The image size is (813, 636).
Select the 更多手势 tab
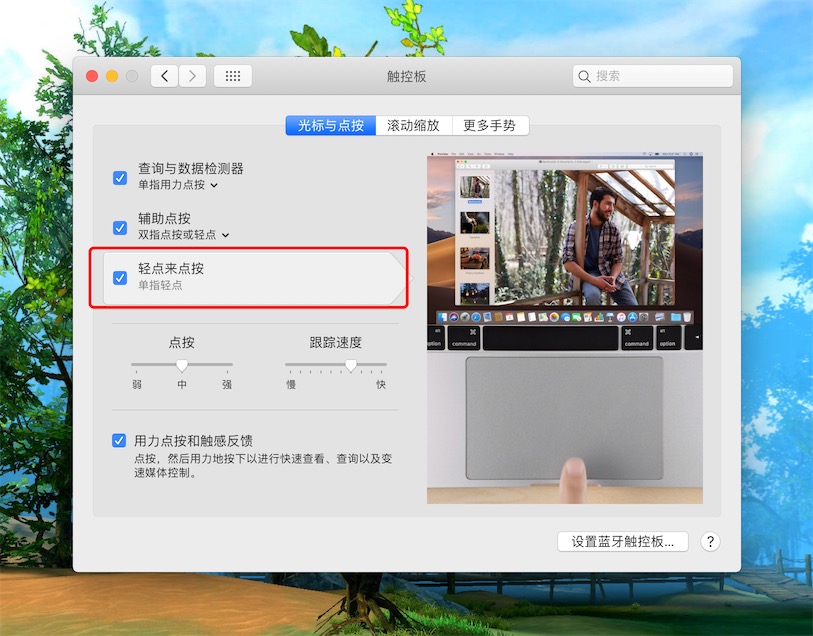click(x=490, y=125)
